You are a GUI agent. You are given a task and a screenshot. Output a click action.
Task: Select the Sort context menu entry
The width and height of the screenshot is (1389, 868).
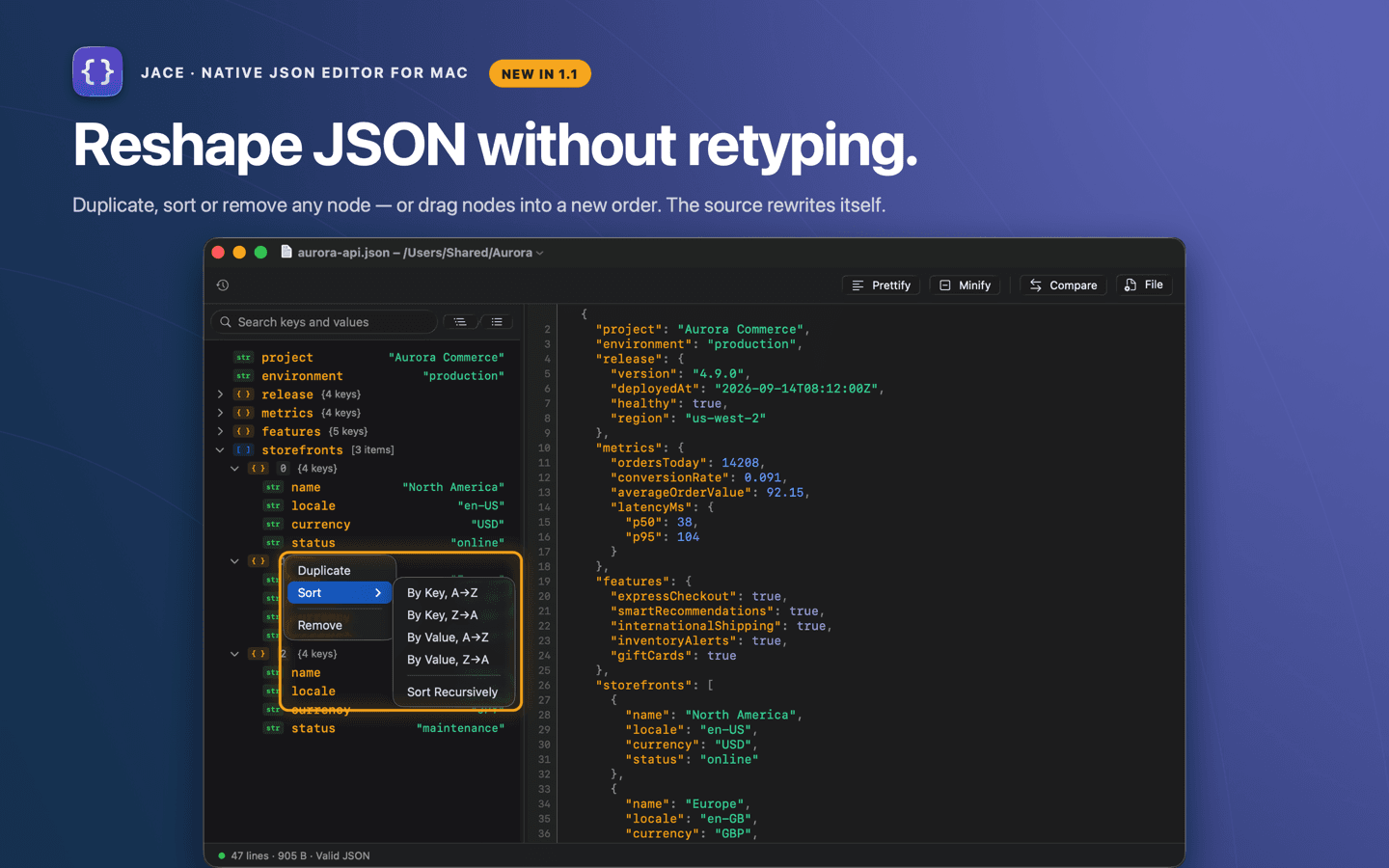[340, 593]
